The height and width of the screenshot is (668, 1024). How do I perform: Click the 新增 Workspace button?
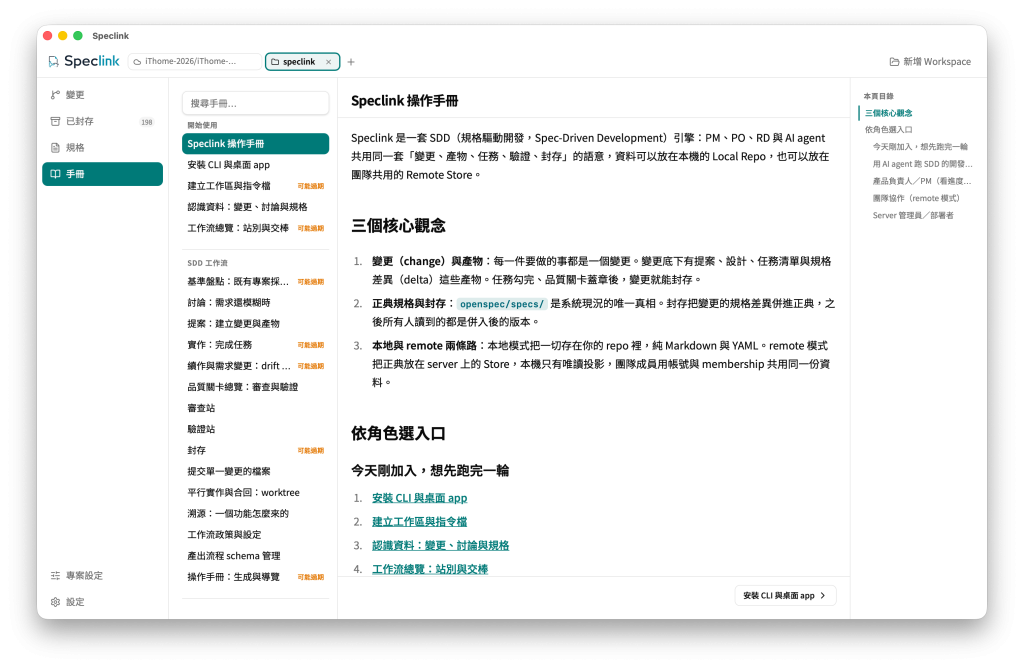coord(930,61)
